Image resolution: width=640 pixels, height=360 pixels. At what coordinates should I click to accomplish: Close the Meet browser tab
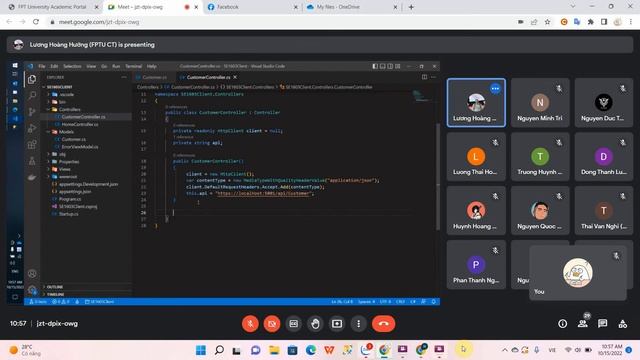(x=196, y=7)
